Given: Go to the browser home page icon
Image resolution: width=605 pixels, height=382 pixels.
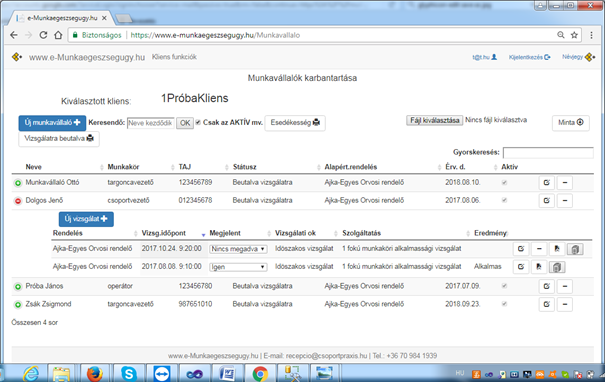Looking at the screenshot, I should pos(58,35).
